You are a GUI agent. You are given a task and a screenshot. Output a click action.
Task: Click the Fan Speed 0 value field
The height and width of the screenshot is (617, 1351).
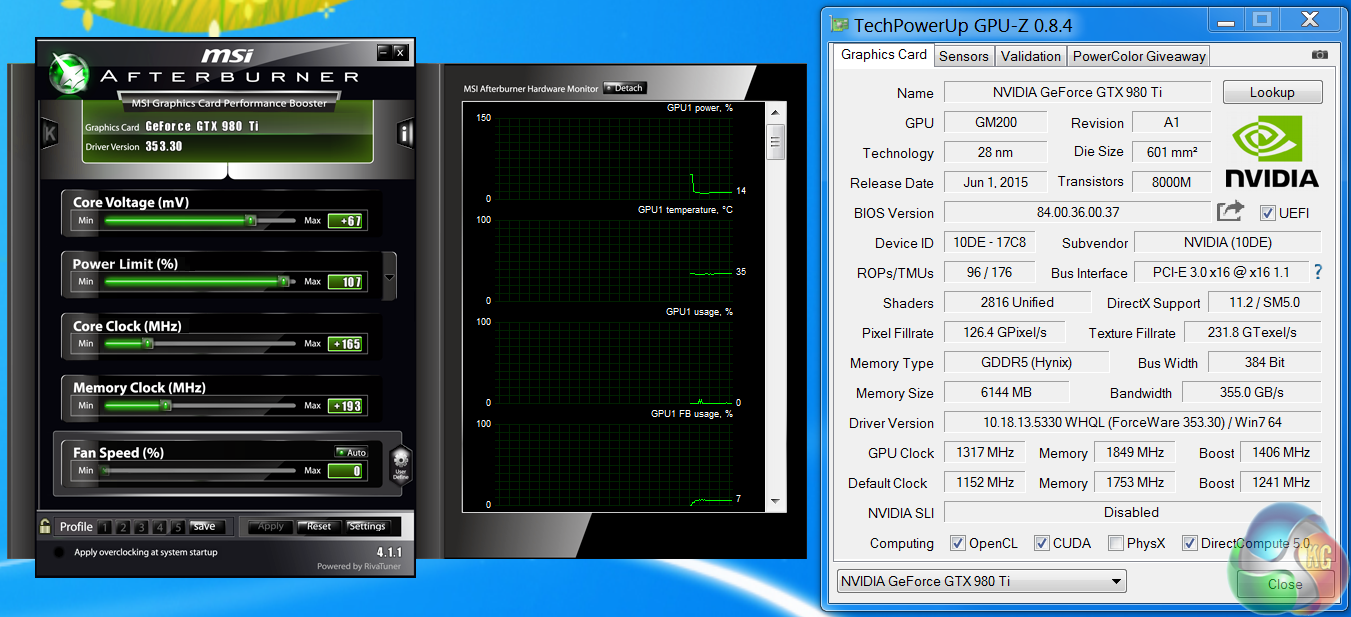coord(345,471)
